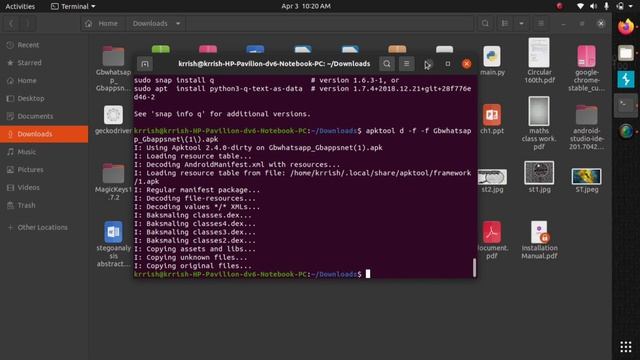Image resolution: width=640 pixels, height=360 pixels.
Task: Open Terminal app menu in top bar
Action: click(x=73, y=7)
